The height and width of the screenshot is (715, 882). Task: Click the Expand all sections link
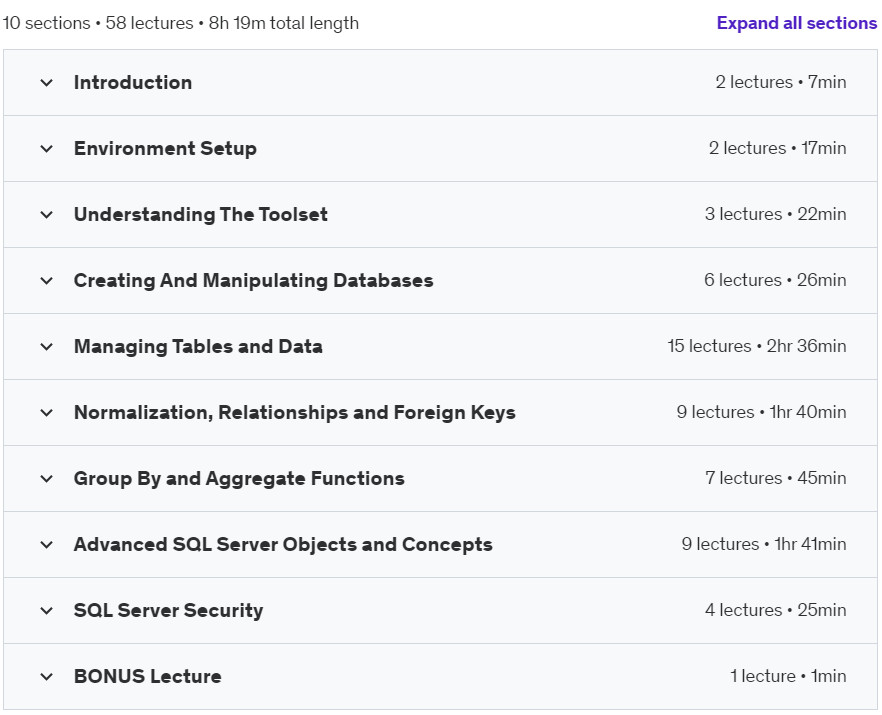[796, 23]
